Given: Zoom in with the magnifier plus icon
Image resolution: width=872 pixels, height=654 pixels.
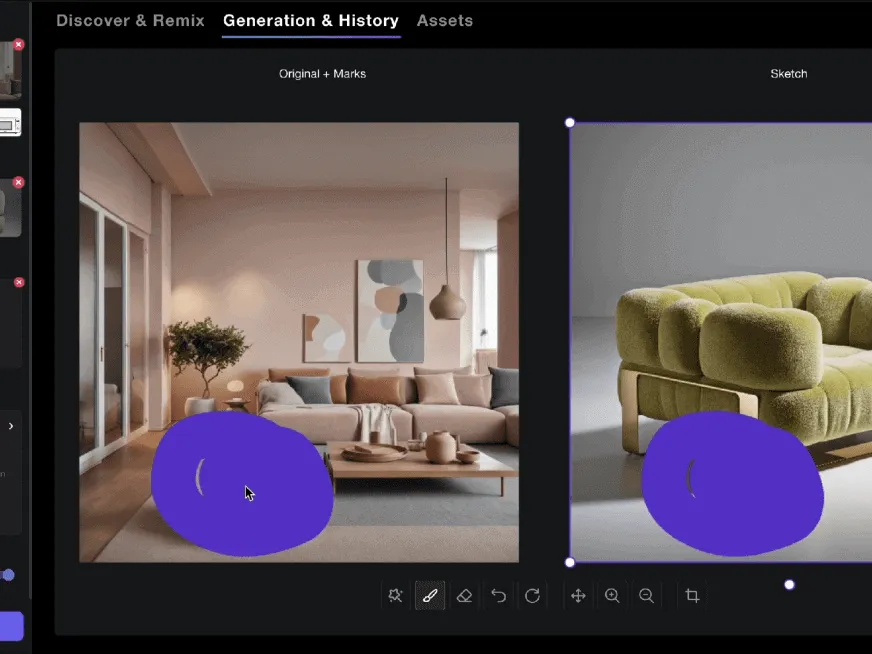Looking at the screenshot, I should coord(612,596).
